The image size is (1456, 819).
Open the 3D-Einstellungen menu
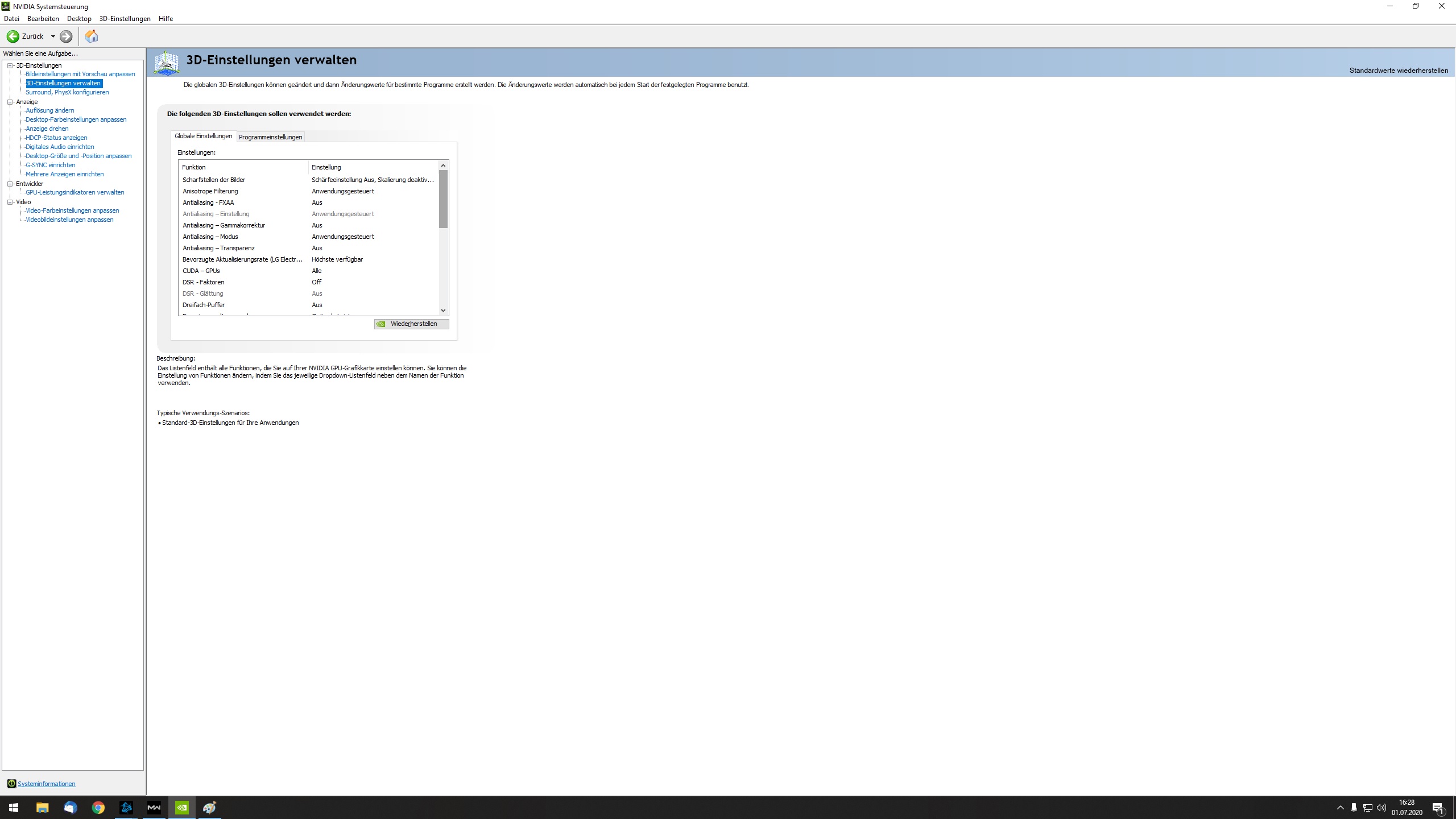click(125, 19)
